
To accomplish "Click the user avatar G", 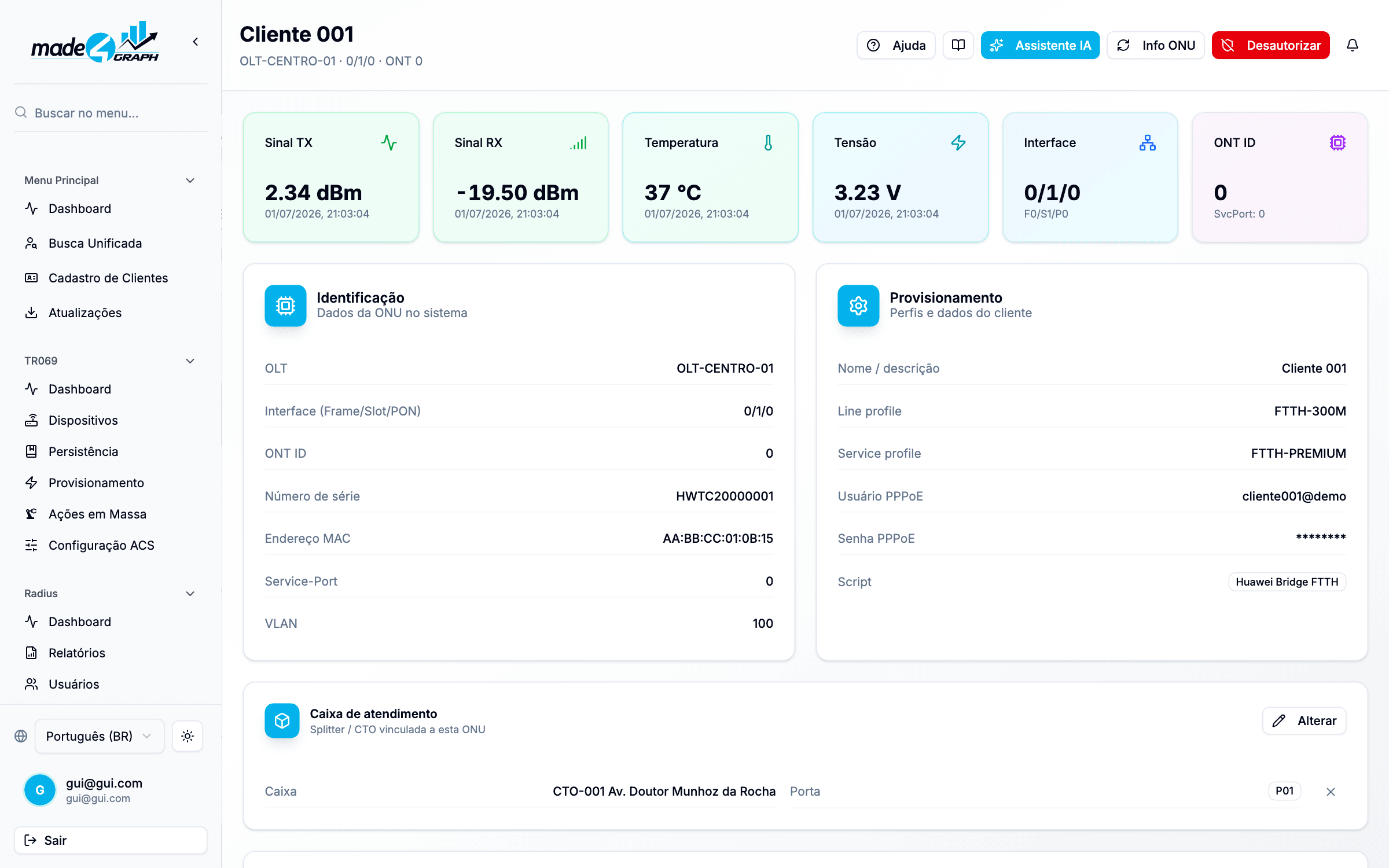I will (x=40, y=790).
